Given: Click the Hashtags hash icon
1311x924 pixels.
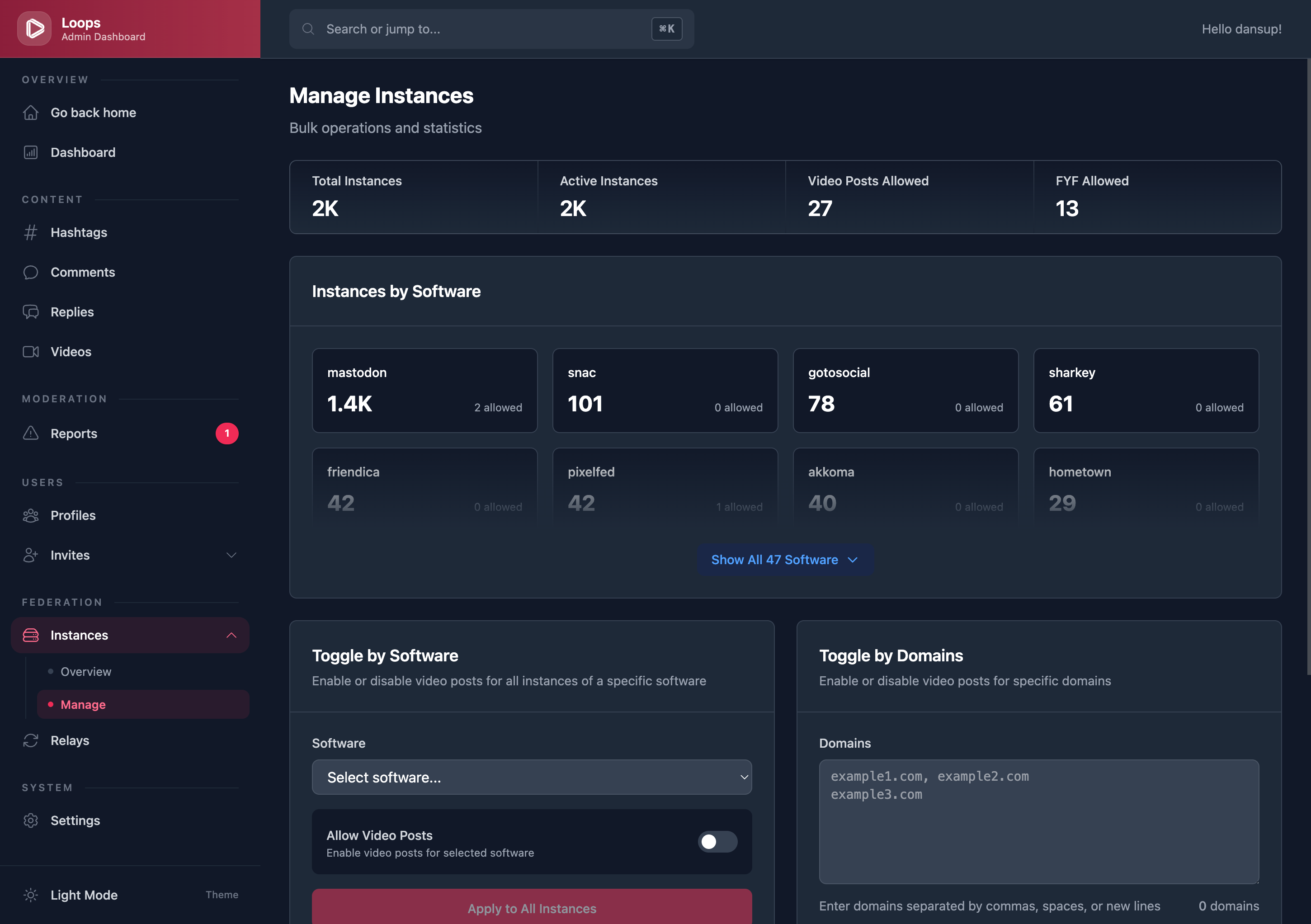Looking at the screenshot, I should click(31, 232).
